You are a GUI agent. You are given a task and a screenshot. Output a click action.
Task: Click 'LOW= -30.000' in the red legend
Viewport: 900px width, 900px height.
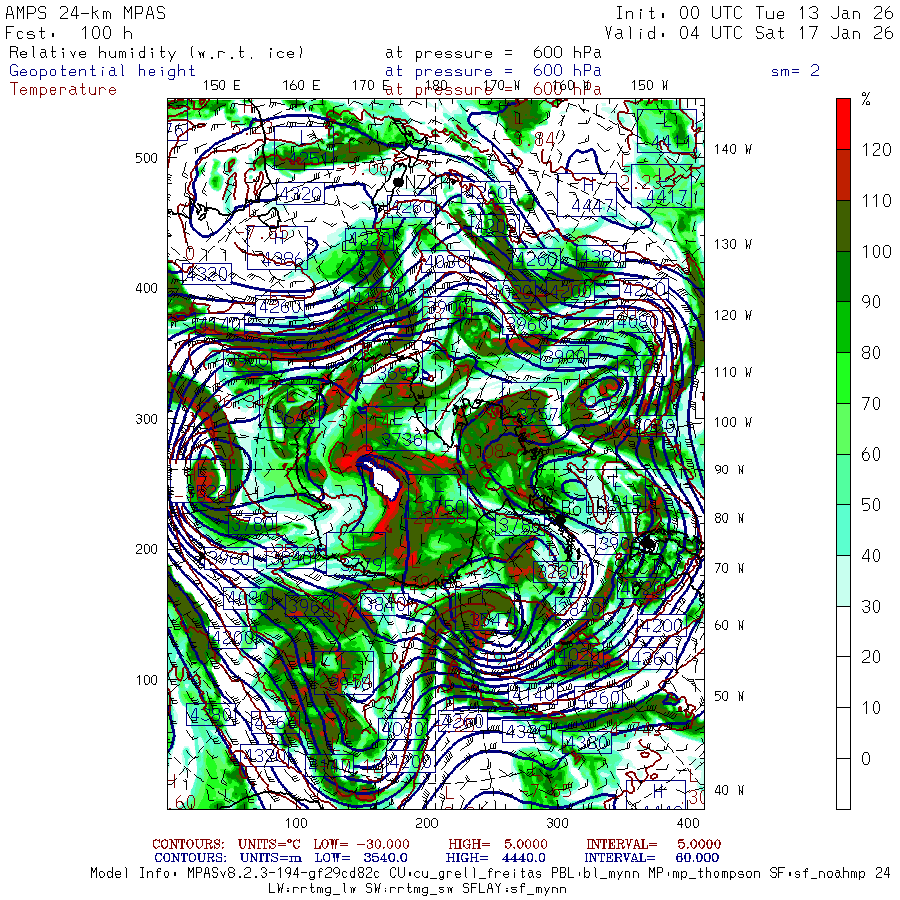click(x=362, y=844)
